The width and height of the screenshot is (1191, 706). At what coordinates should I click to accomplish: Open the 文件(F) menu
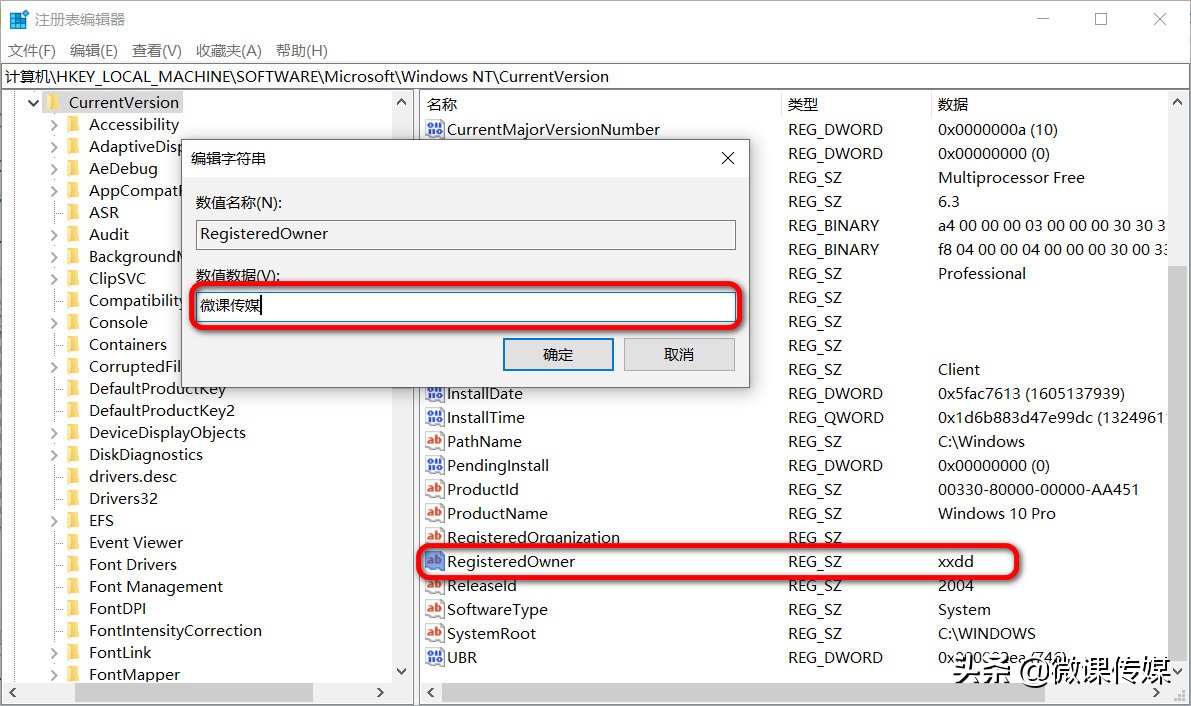coord(32,50)
